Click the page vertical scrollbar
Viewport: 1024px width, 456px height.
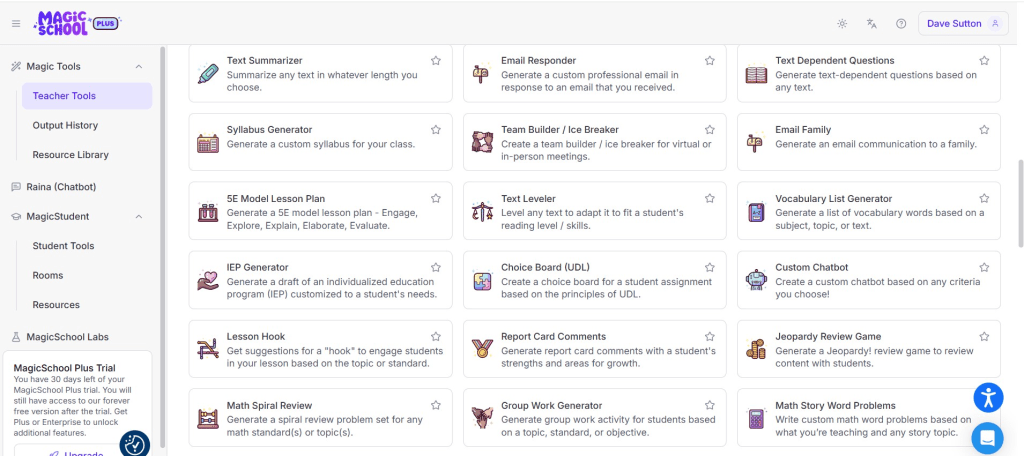1019,200
